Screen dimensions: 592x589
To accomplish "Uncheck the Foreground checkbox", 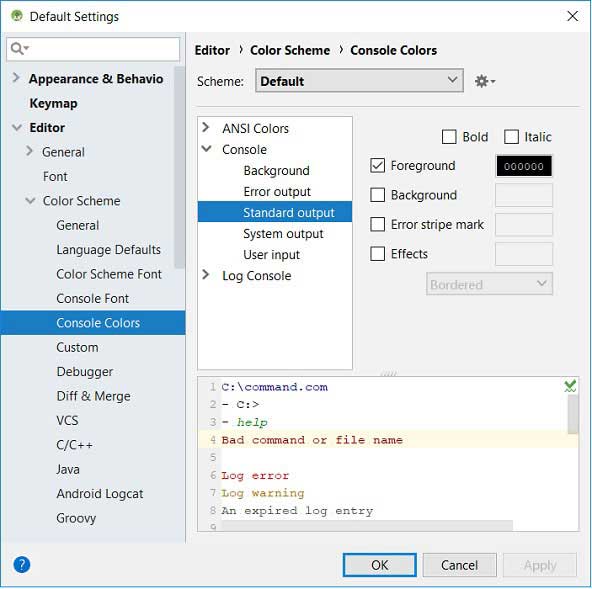I will tap(377, 165).
